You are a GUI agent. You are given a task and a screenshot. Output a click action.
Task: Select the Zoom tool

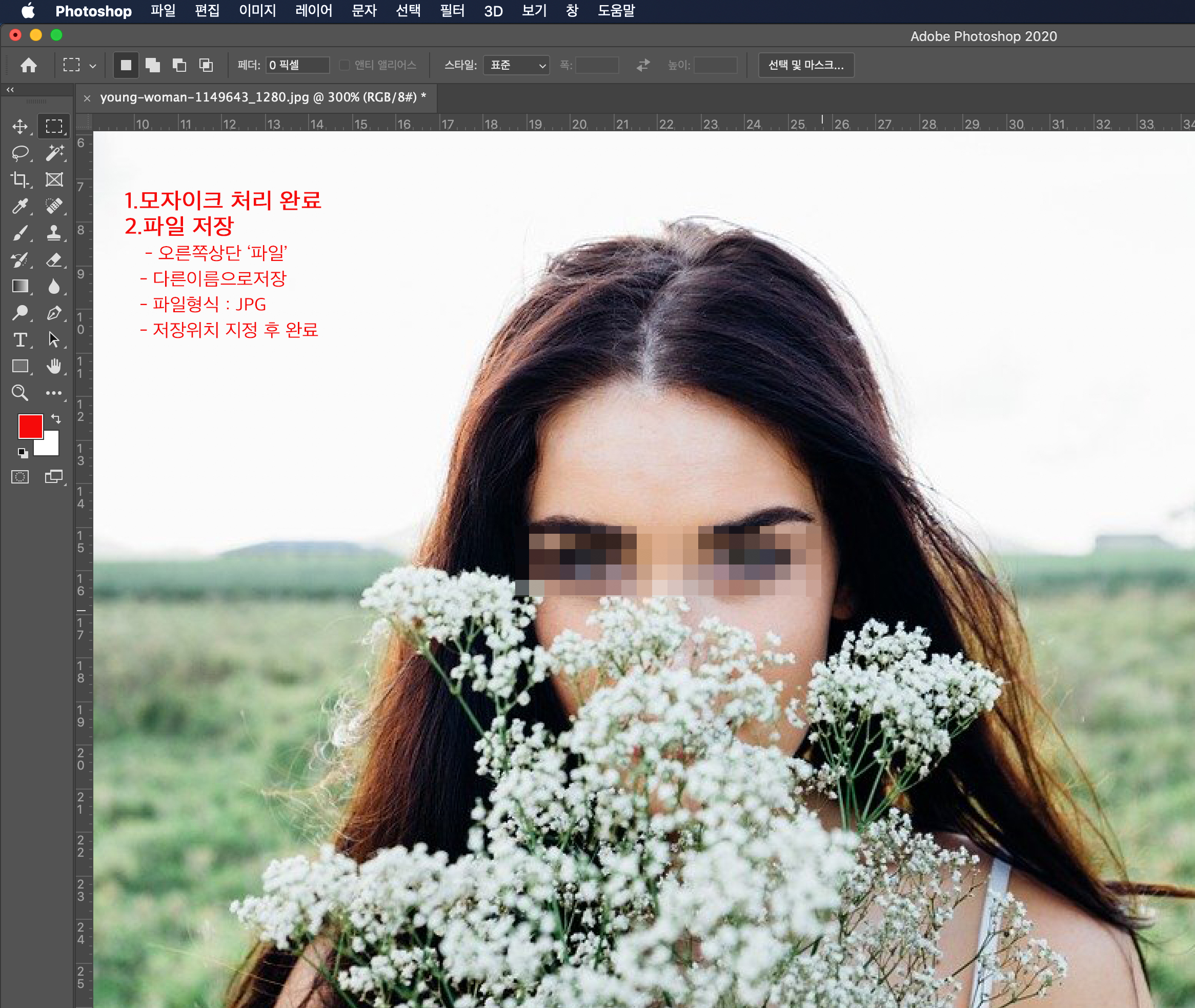point(20,393)
